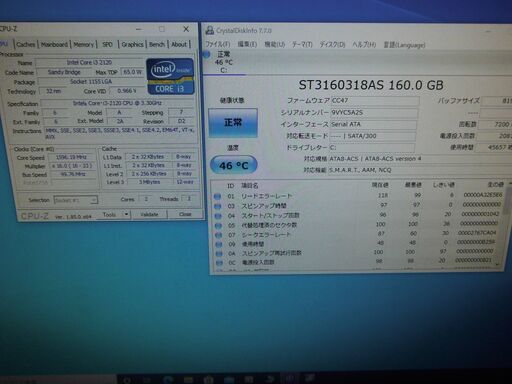Open the ファイル(F) menu

tap(218, 44)
